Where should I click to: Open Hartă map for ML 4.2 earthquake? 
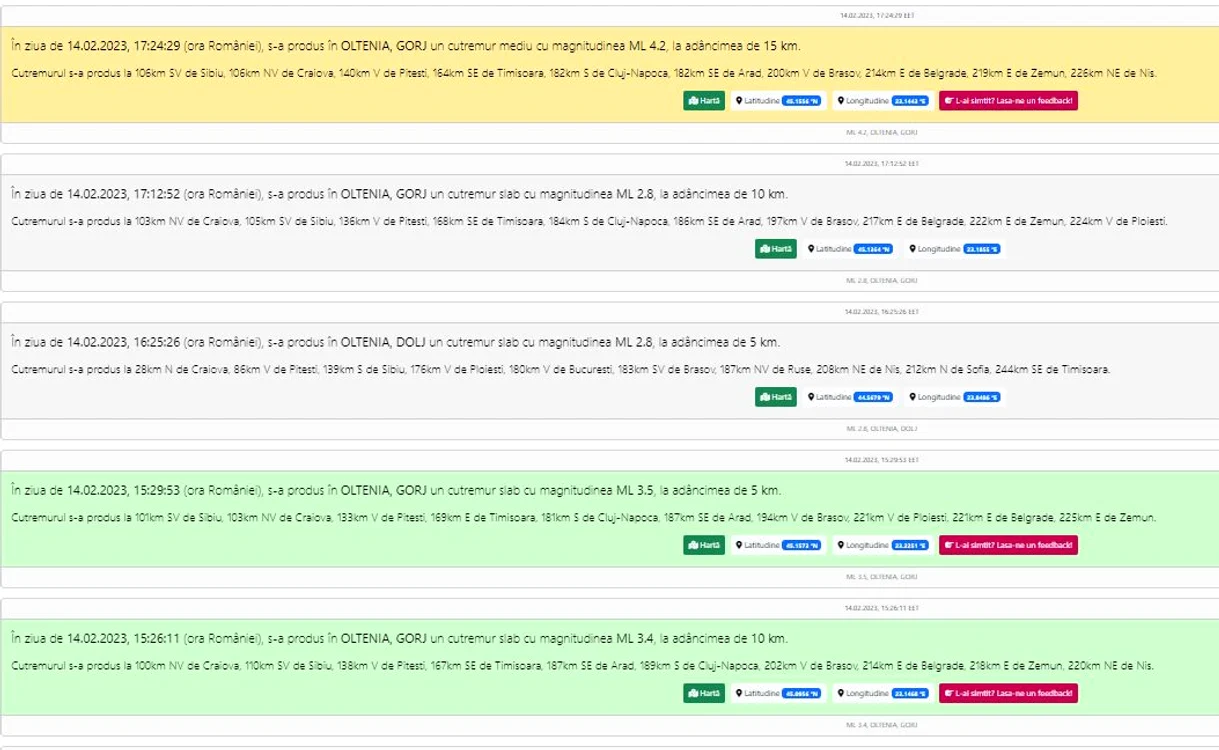tap(704, 100)
